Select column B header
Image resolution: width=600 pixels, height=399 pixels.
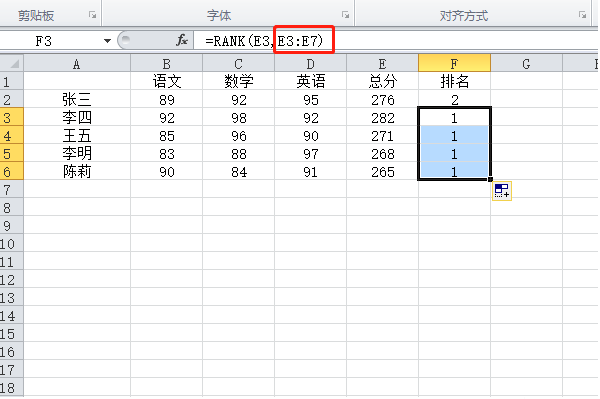pos(166,64)
